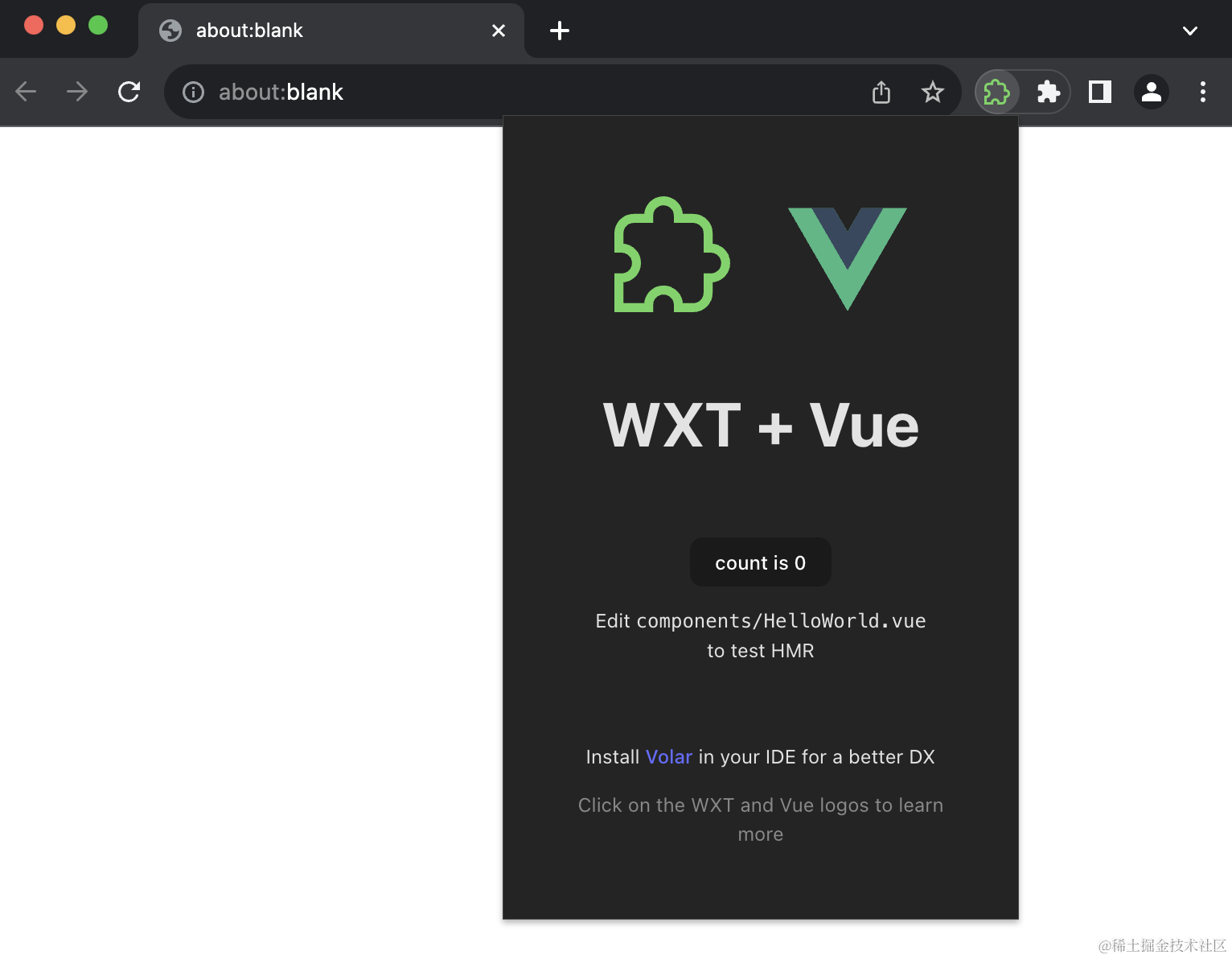Toggle the forward navigation arrow
The width and height of the screenshot is (1232, 959).
tap(77, 92)
